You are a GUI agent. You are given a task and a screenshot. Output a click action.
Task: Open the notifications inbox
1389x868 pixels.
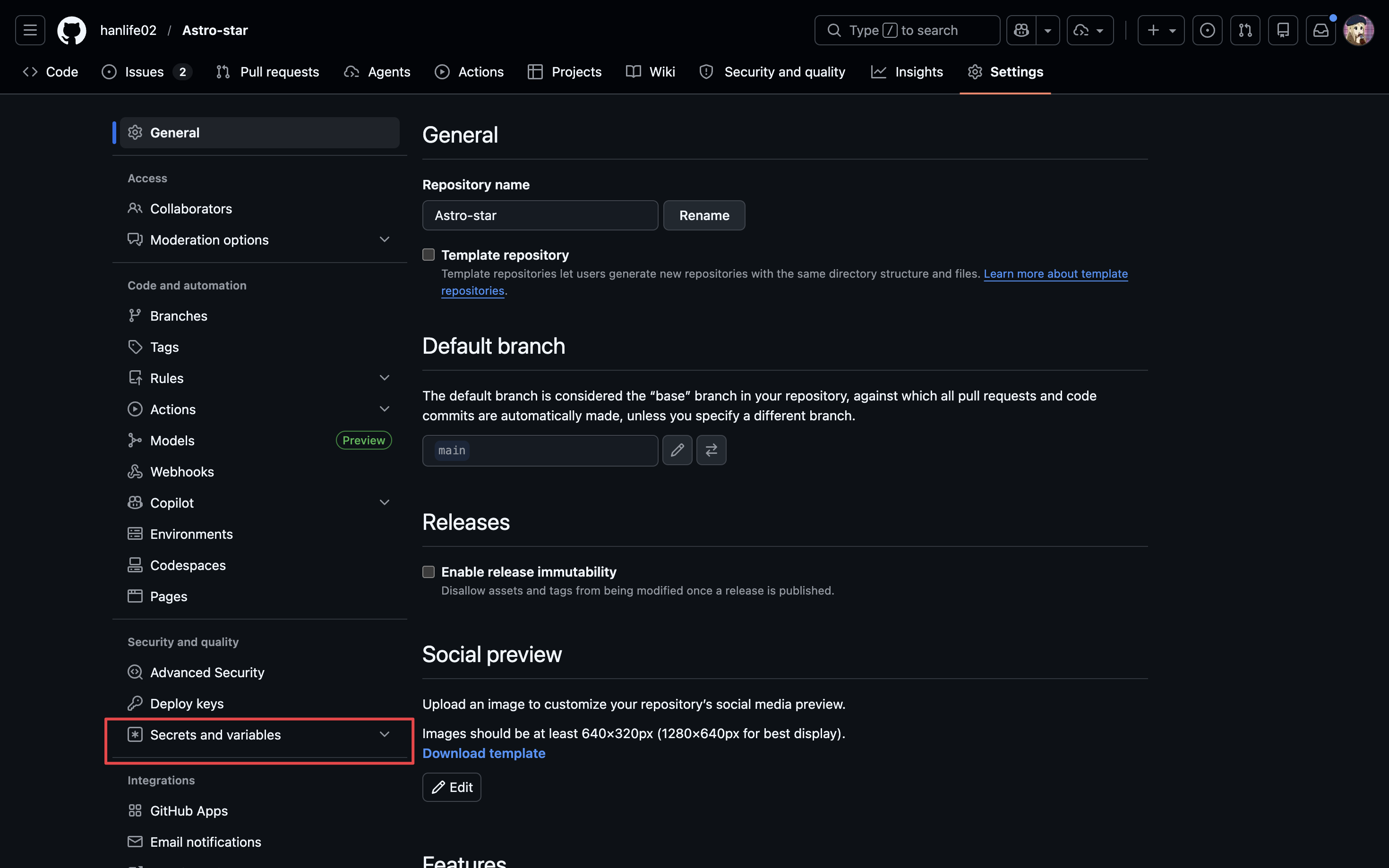click(1320, 30)
